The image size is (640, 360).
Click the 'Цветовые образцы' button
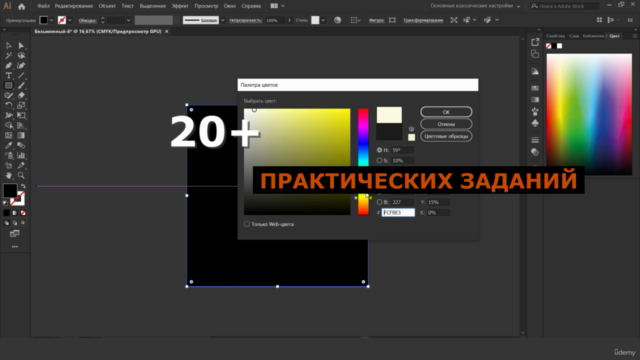click(x=446, y=136)
